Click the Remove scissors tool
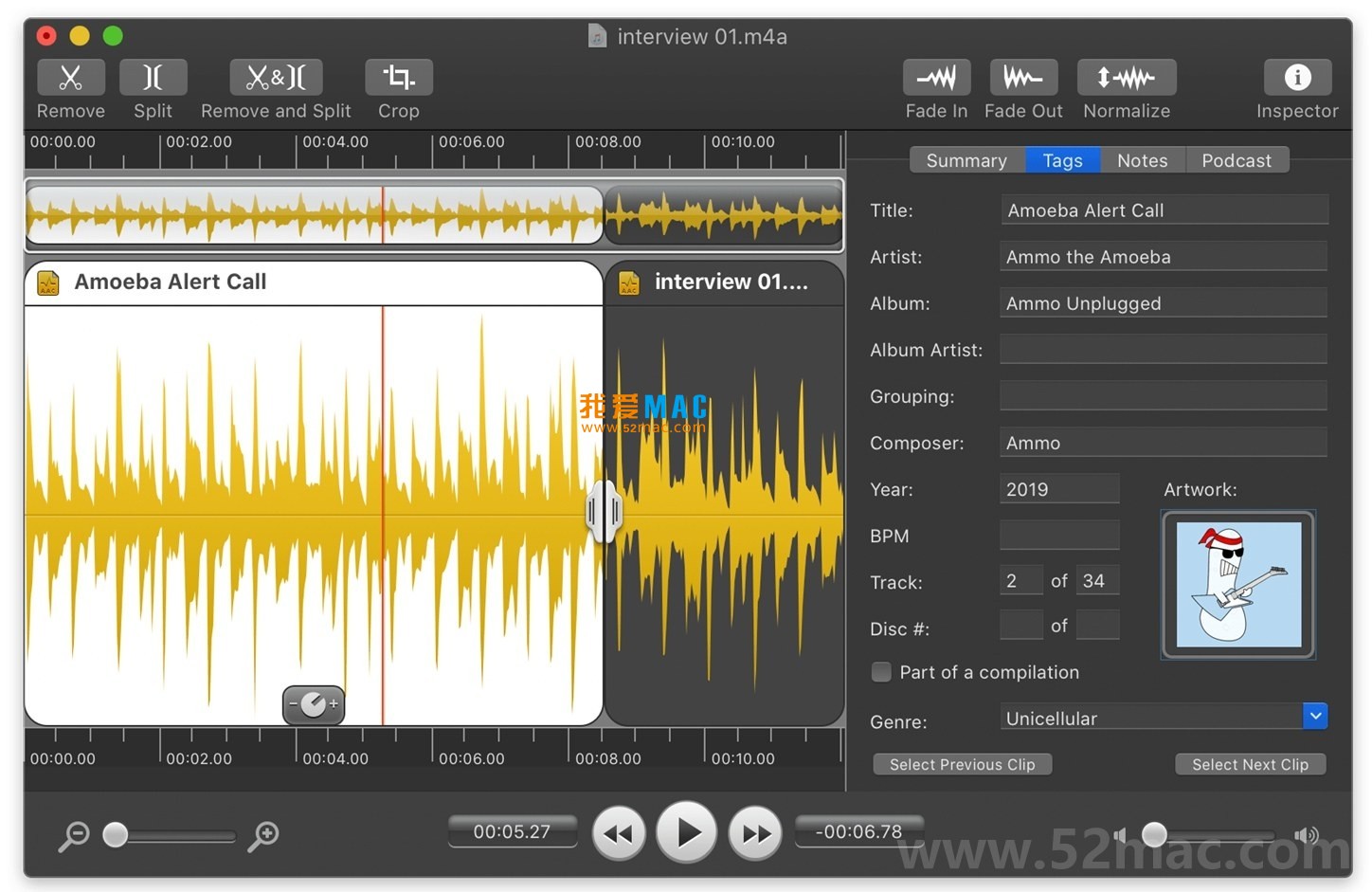Viewport: 1372px width, 892px height. click(70, 78)
